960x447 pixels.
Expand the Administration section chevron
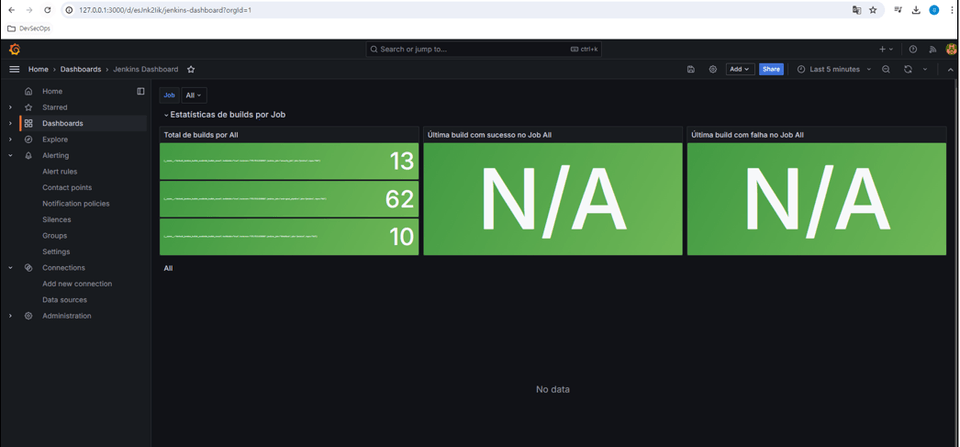[x=10, y=316]
